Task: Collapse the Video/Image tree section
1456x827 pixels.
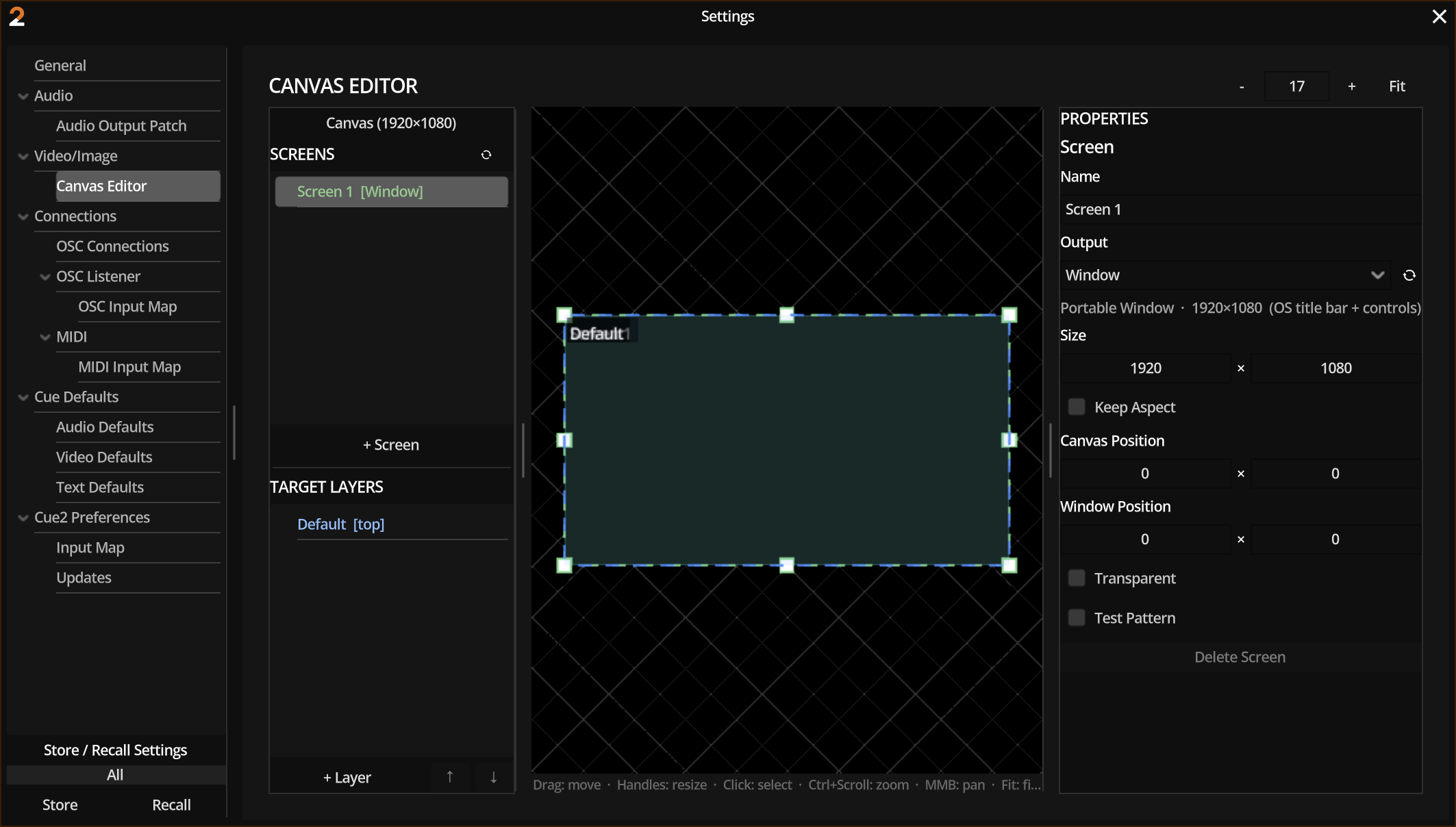Action: (23, 157)
